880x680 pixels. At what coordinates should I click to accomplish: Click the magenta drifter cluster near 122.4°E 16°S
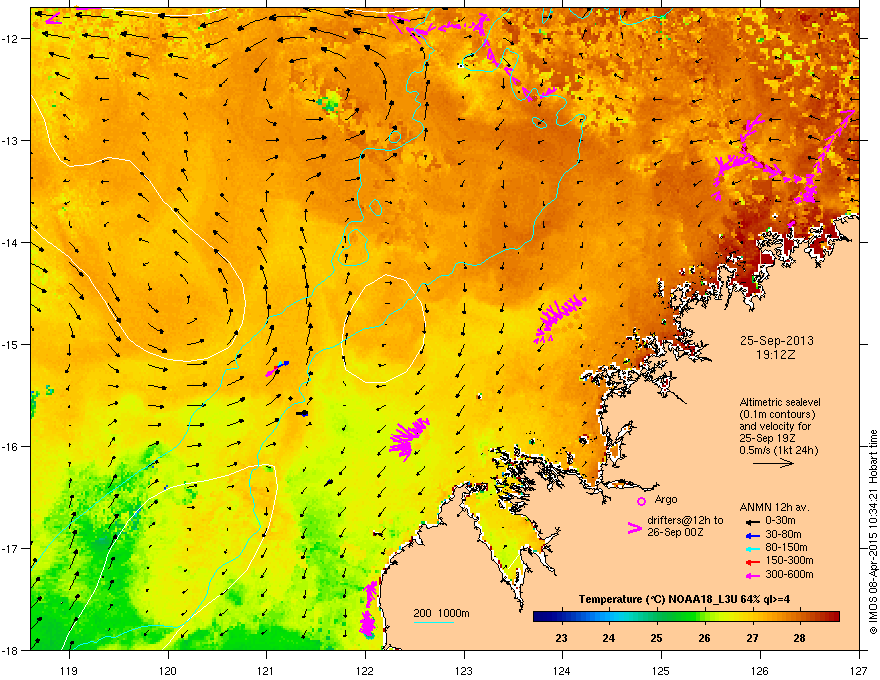coord(409,439)
